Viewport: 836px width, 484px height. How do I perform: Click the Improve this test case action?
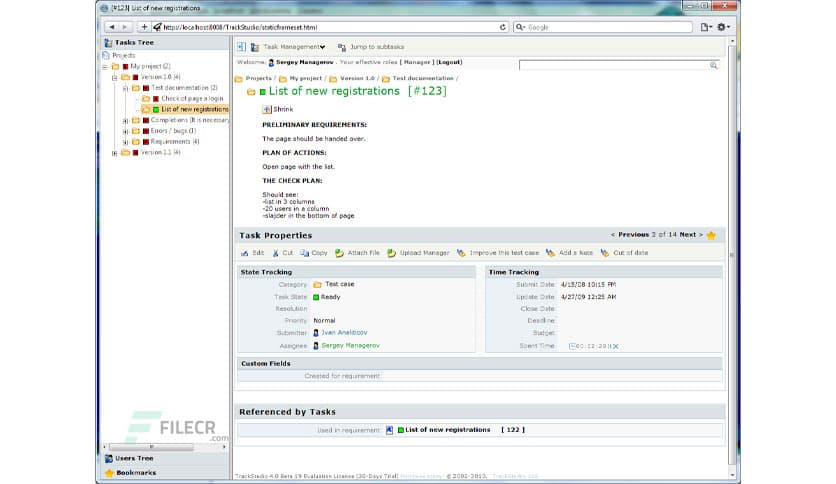[498, 253]
